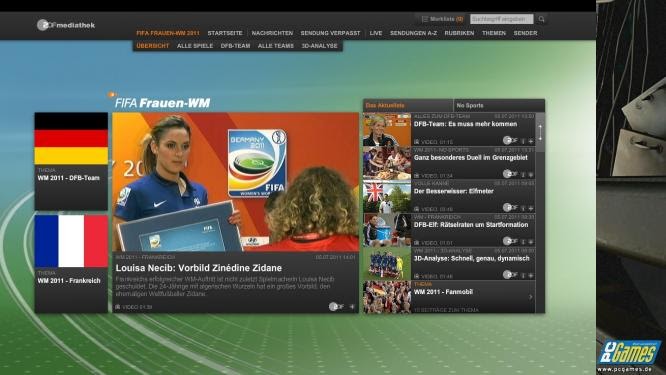Viewport: 666px width, 375px height.
Task: Click the Suchbegriff search input field
Action: tap(502, 19)
